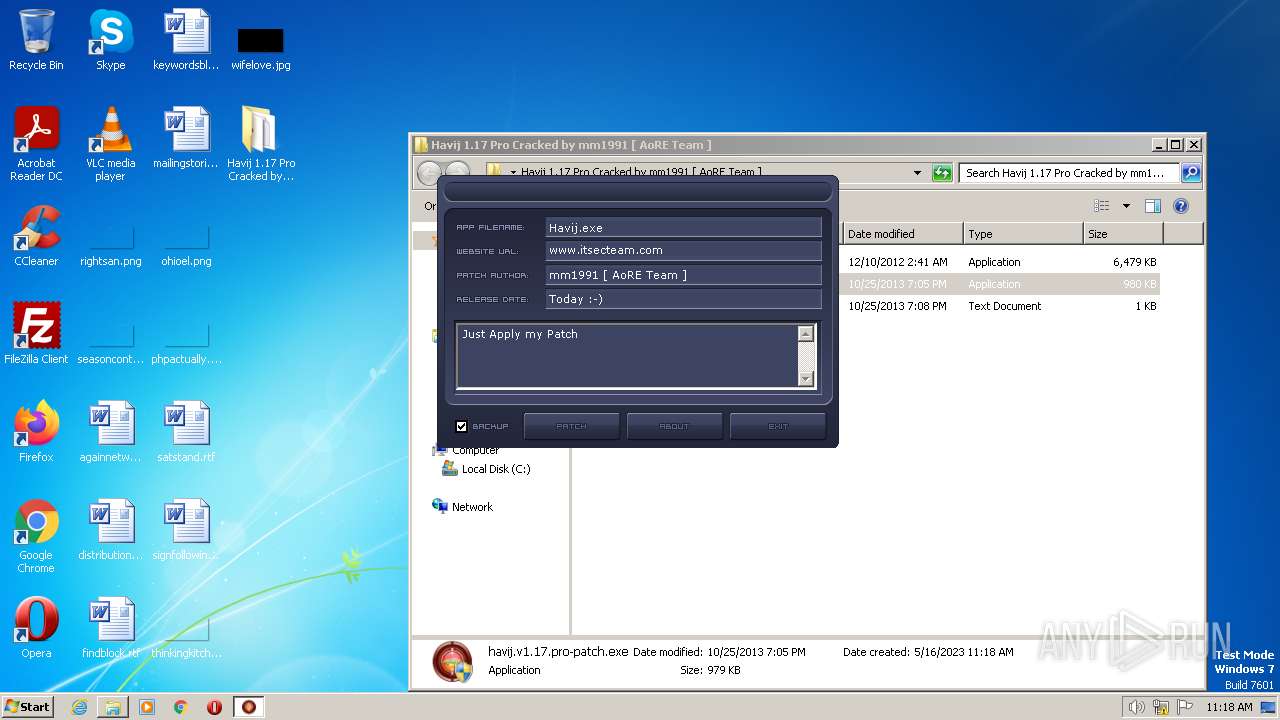The width and height of the screenshot is (1280, 720).
Task: Sort by the Type column header
Action: 1023,234
